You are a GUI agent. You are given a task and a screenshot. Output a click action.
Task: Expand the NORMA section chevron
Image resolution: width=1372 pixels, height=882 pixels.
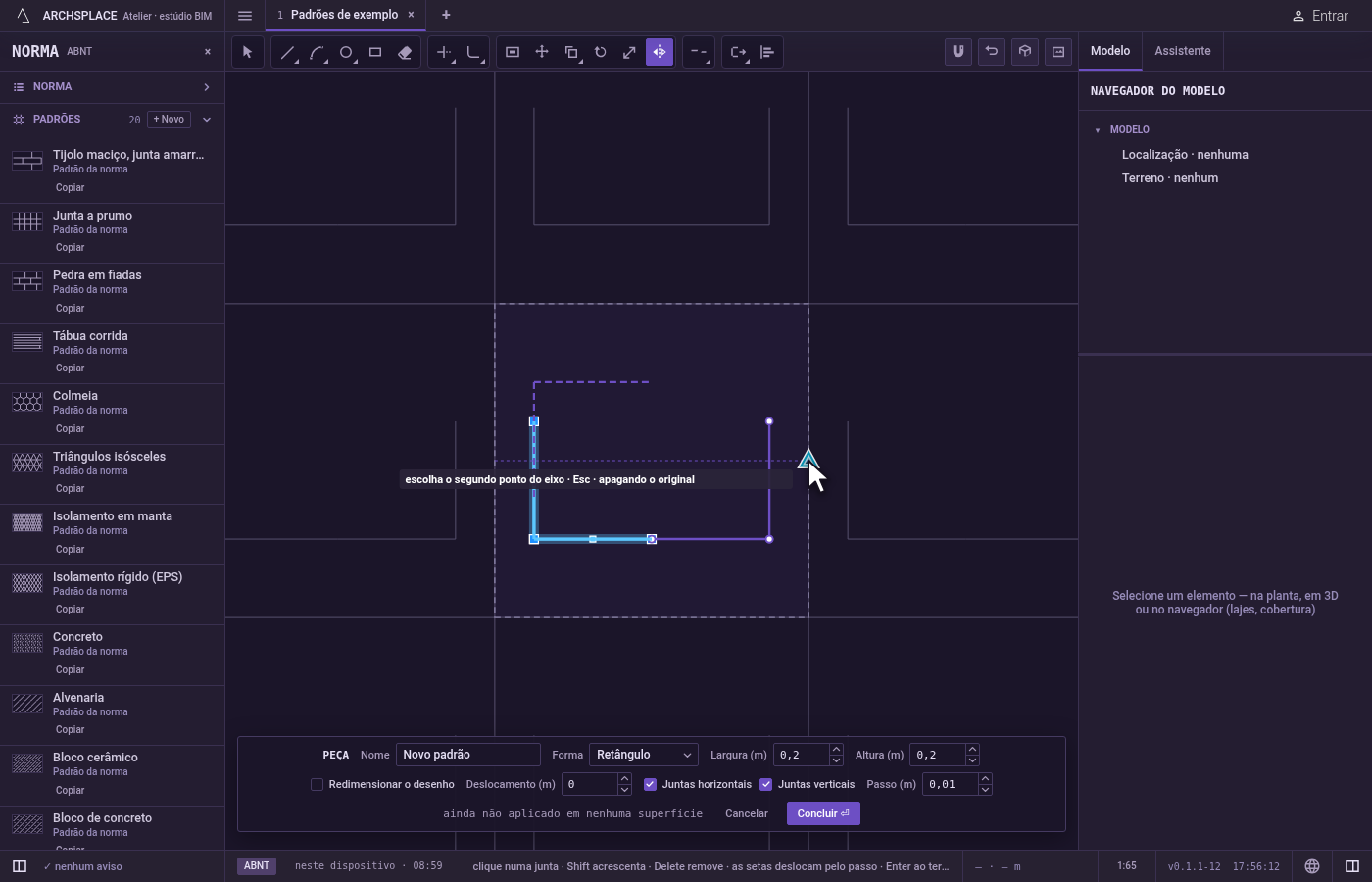[207, 87]
